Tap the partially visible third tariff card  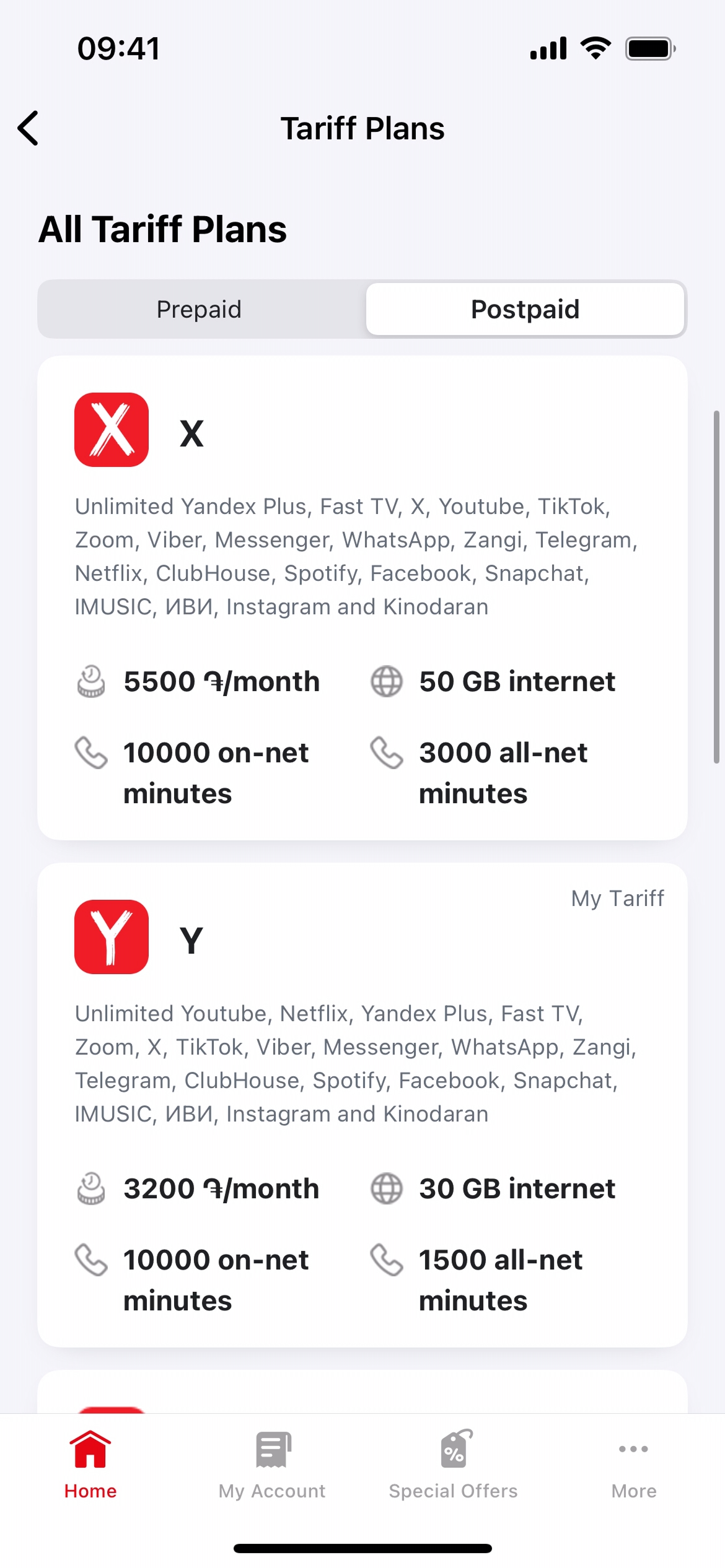[x=362, y=1393]
